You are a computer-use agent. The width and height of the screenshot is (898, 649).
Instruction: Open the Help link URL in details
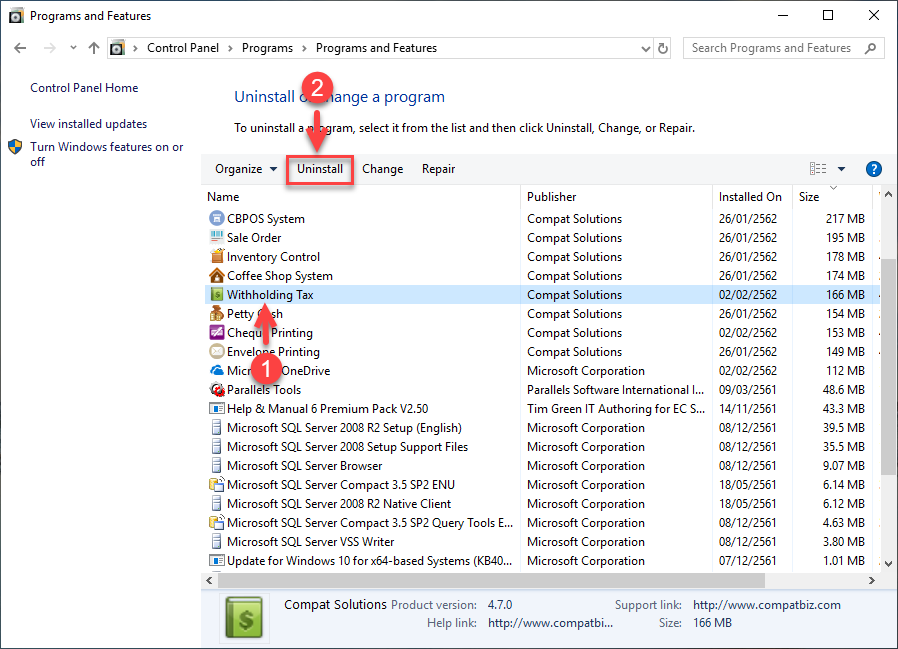(x=550, y=623)
